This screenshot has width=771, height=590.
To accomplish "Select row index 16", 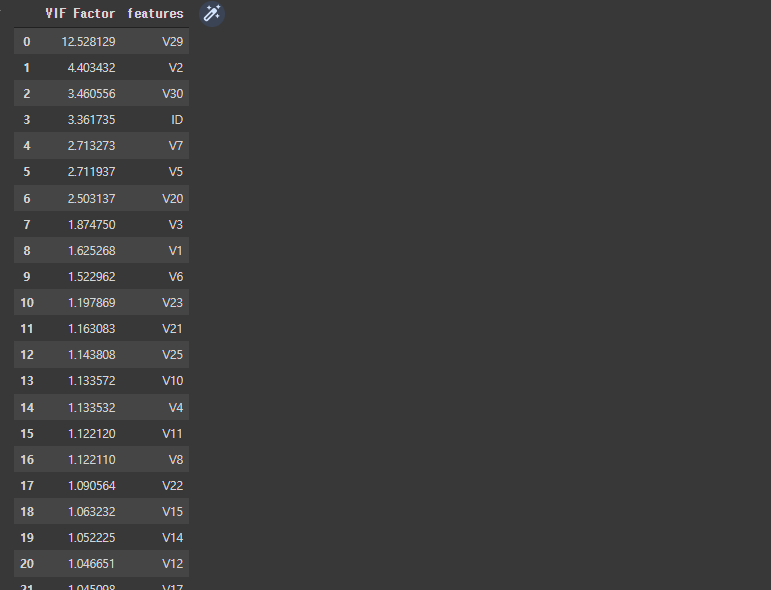I will 27,460.
